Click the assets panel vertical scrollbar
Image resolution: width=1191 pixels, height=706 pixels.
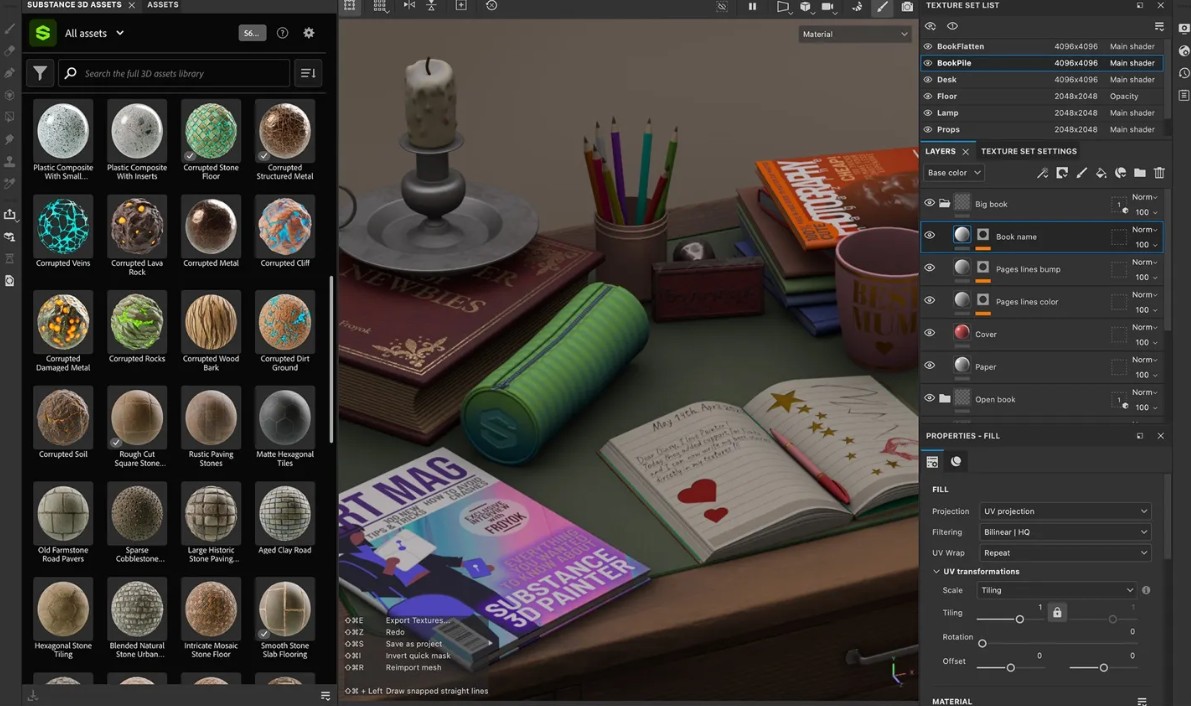click(x=331, y=359)
